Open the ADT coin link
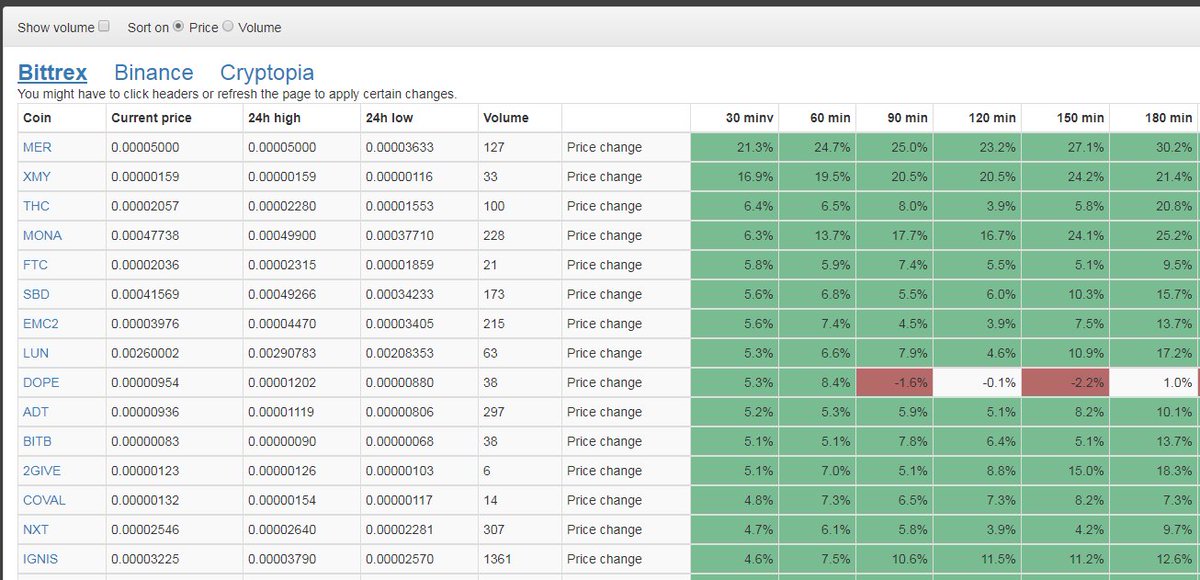This screenshot has width=1200, height=580. 35,412
